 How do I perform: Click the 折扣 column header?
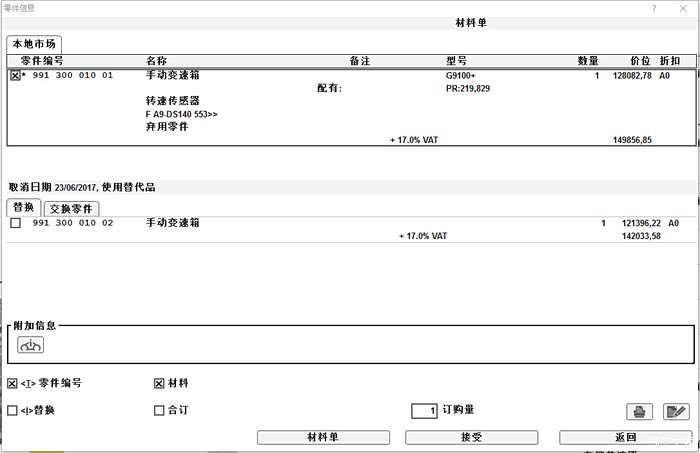pyautogui.click(x=670, y=61)
